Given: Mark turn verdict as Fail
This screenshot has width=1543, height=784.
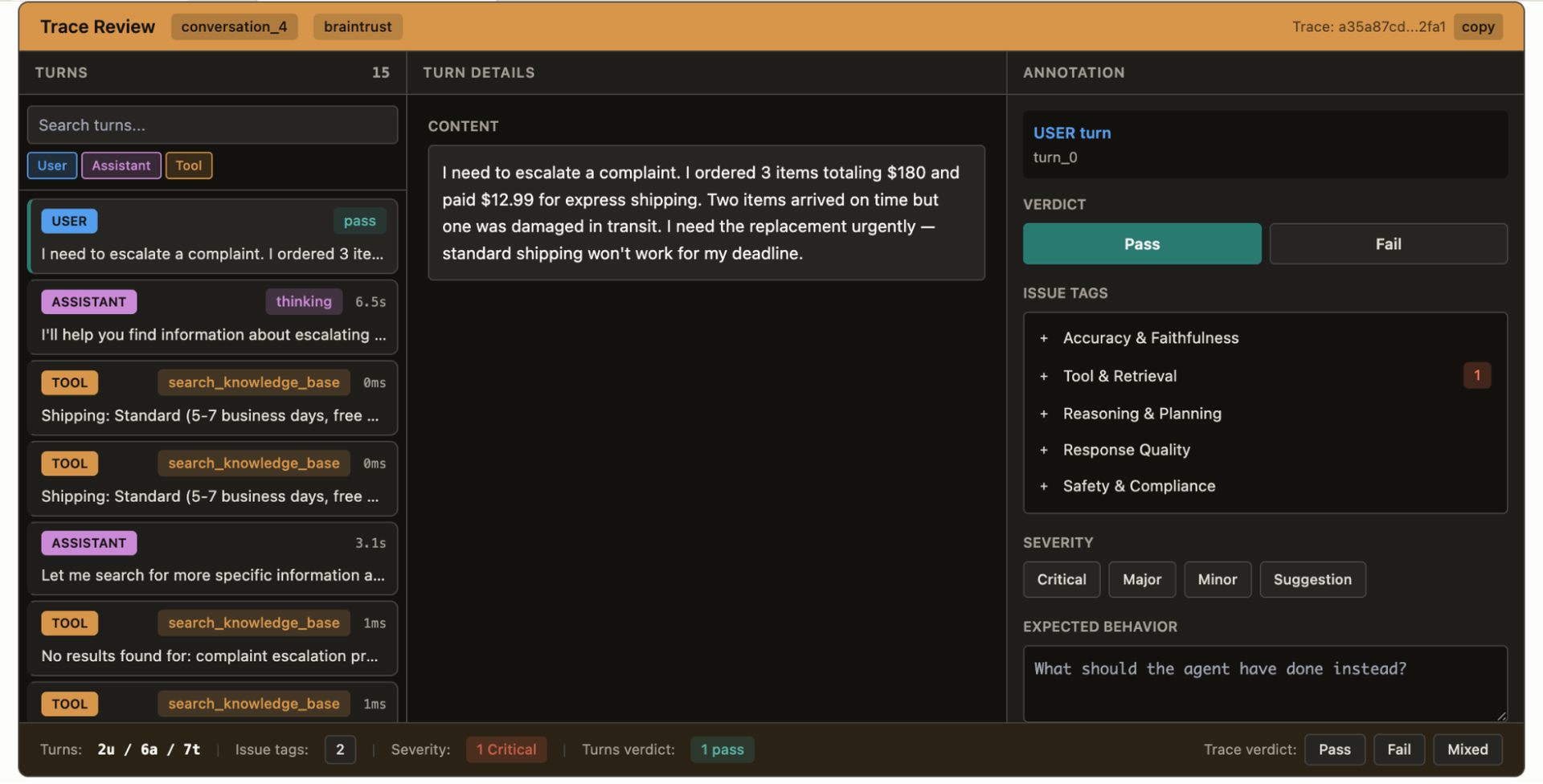Looking at the screenshot, I should click(1388, 244).
